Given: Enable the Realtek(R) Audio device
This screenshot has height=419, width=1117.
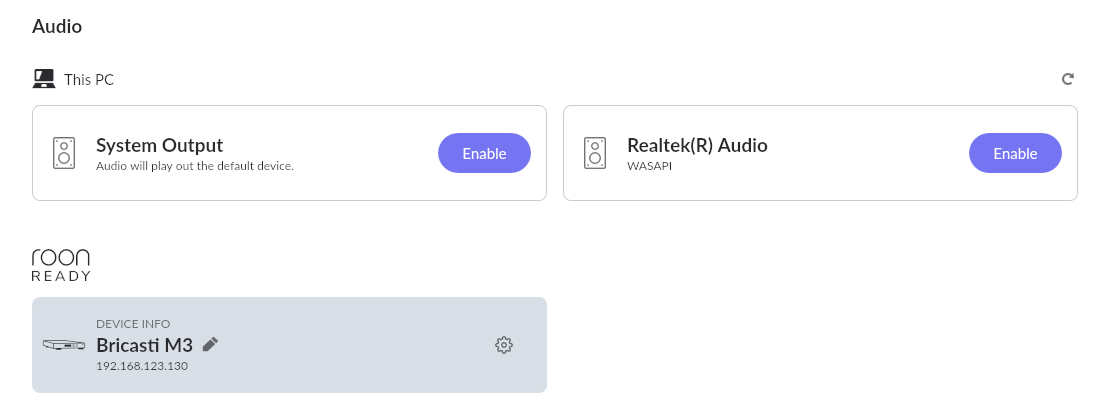Looking at the screenshot, I should (x=1015, y=153).
